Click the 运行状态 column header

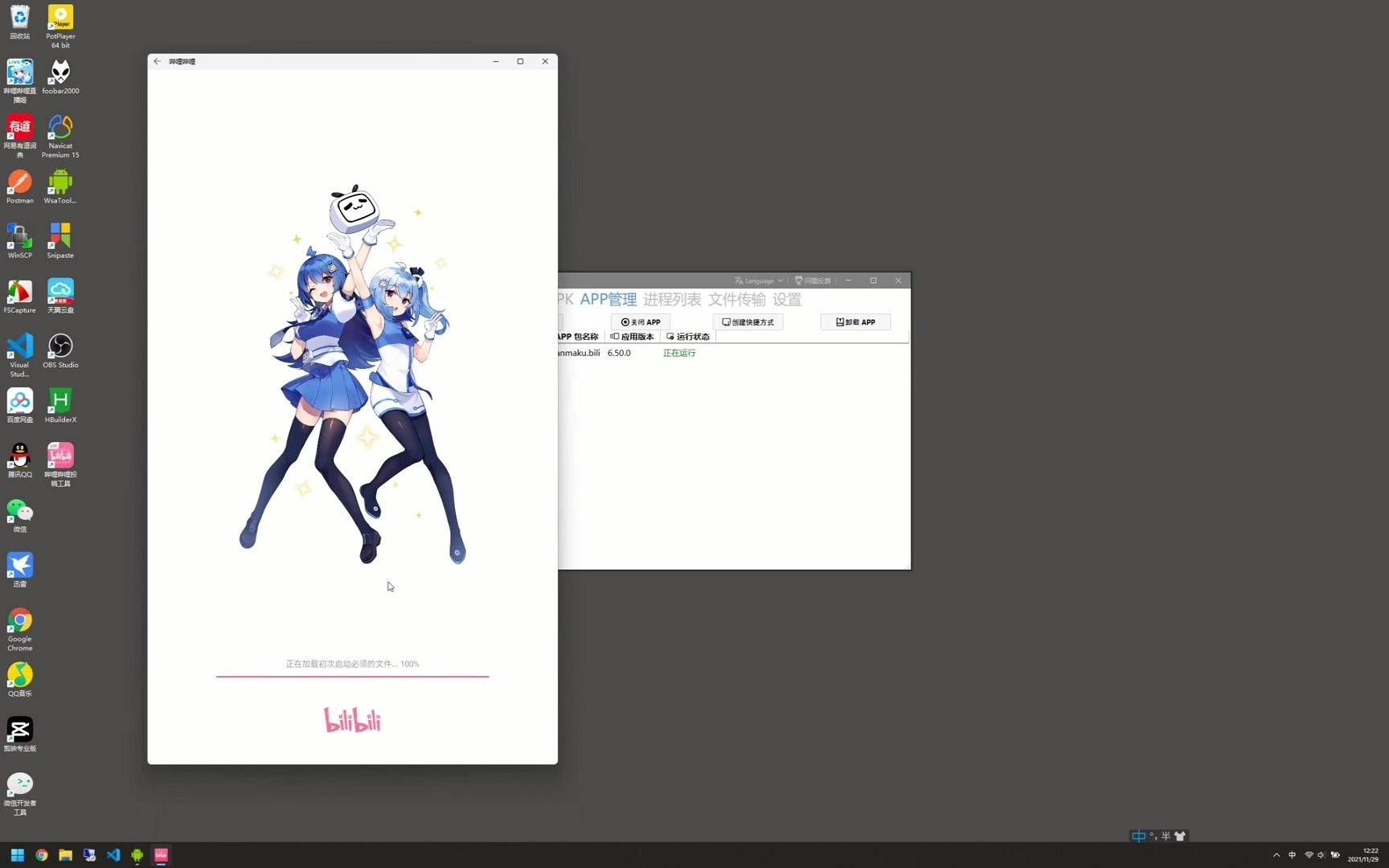688,337
